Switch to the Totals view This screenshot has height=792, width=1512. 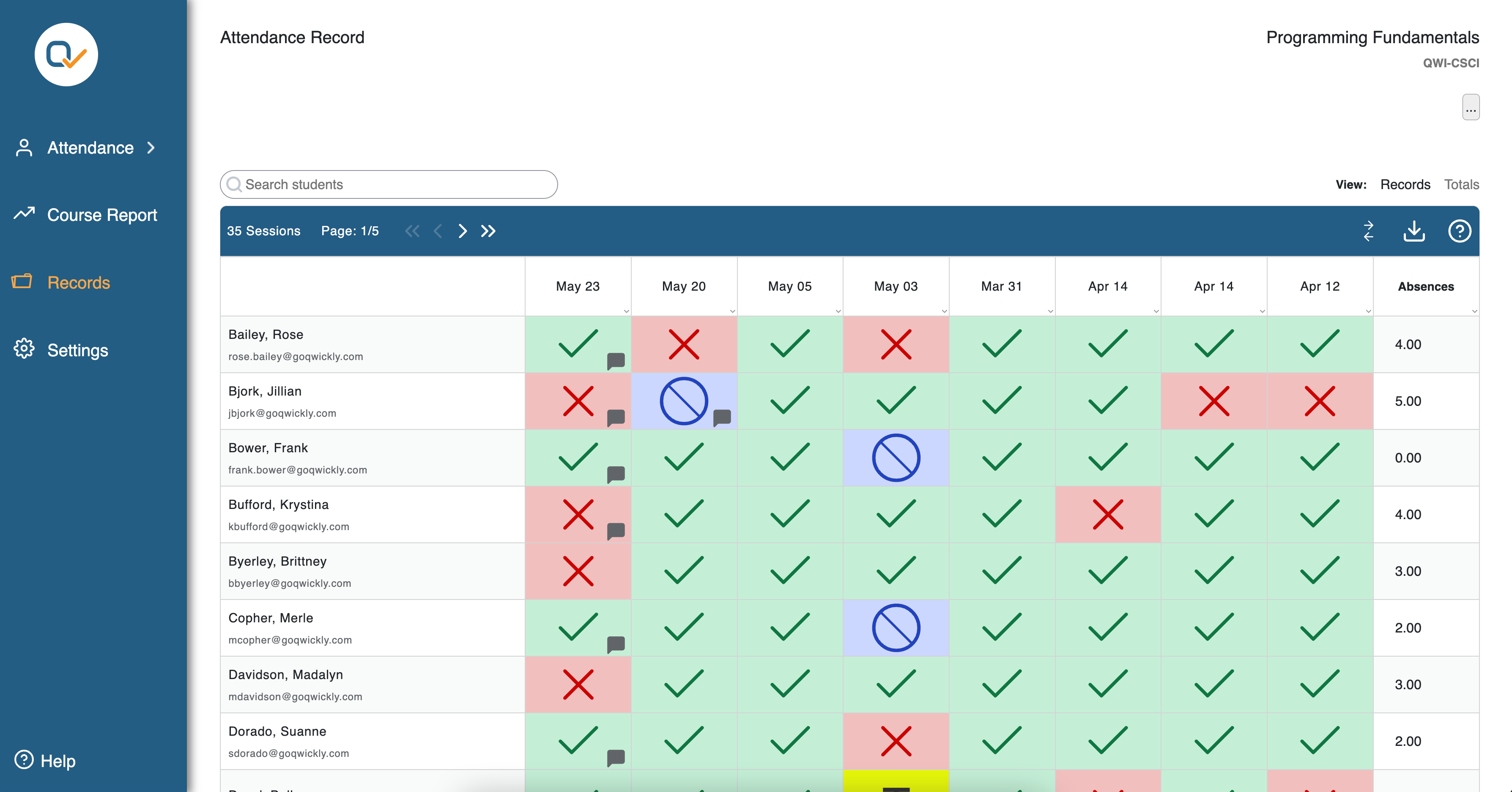coord(1461,184)
